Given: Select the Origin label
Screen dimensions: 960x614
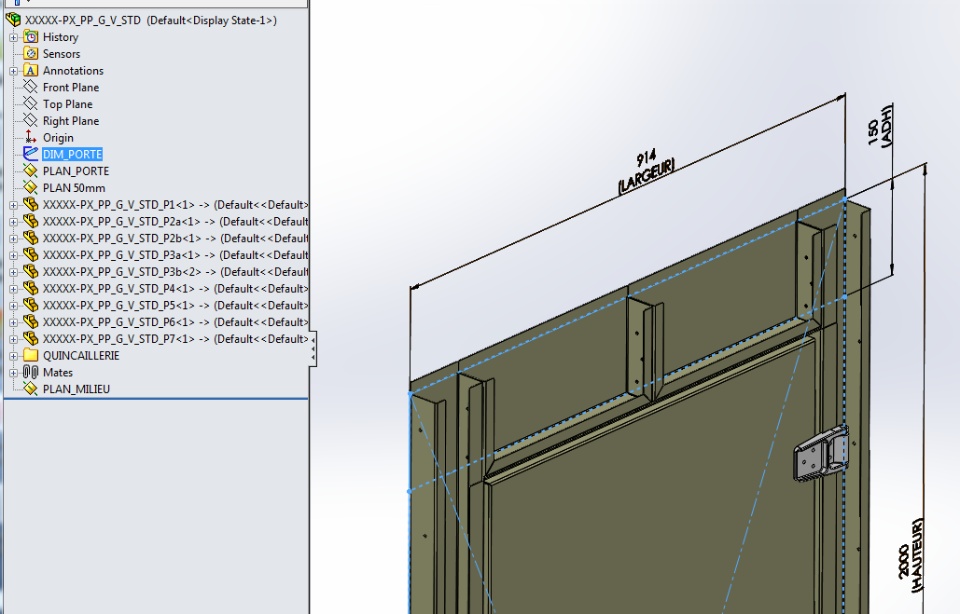Looking at the screenshot, I should click(x=58, y=138).
